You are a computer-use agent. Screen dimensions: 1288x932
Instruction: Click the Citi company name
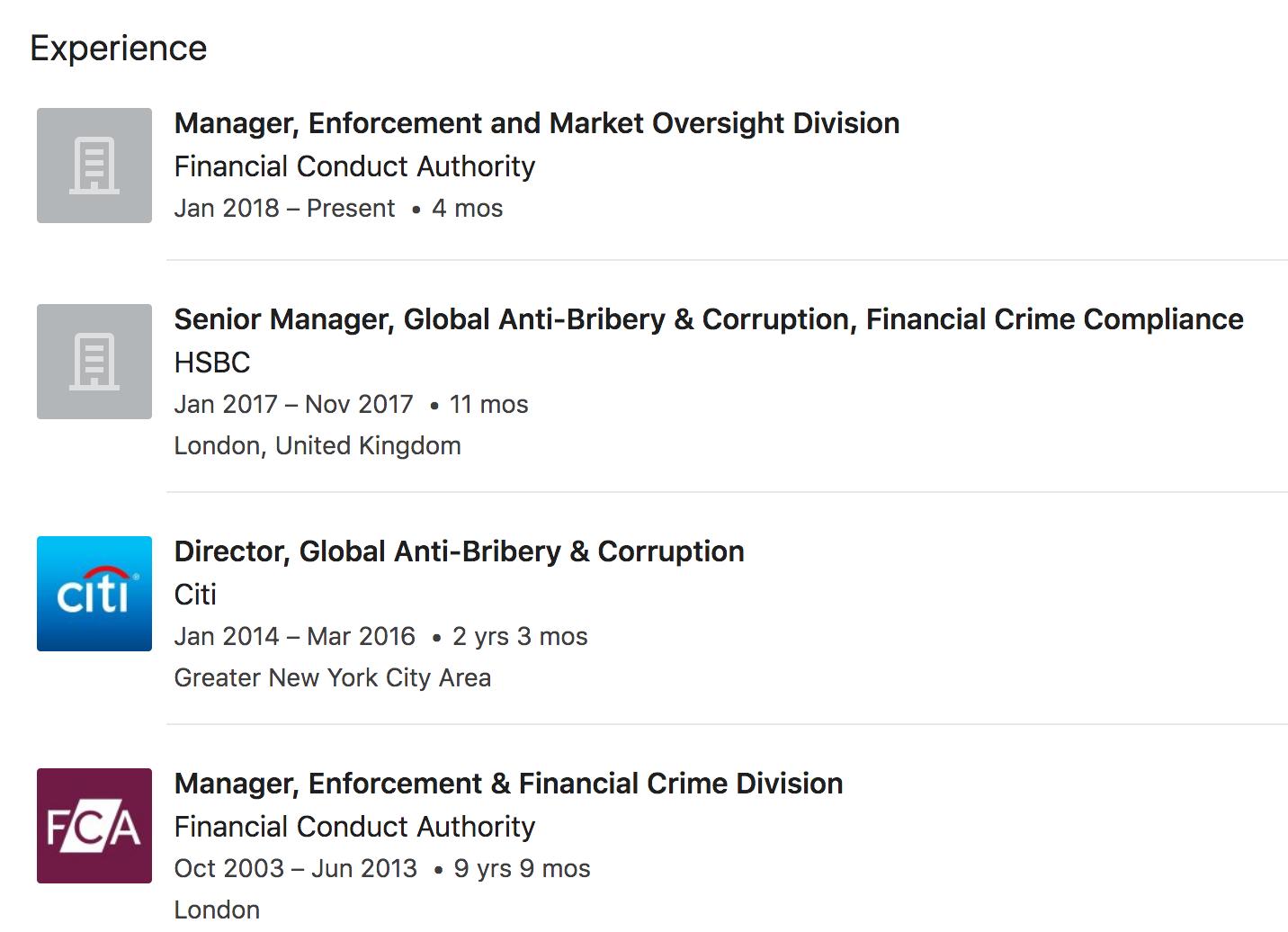[x=195, y=595]
